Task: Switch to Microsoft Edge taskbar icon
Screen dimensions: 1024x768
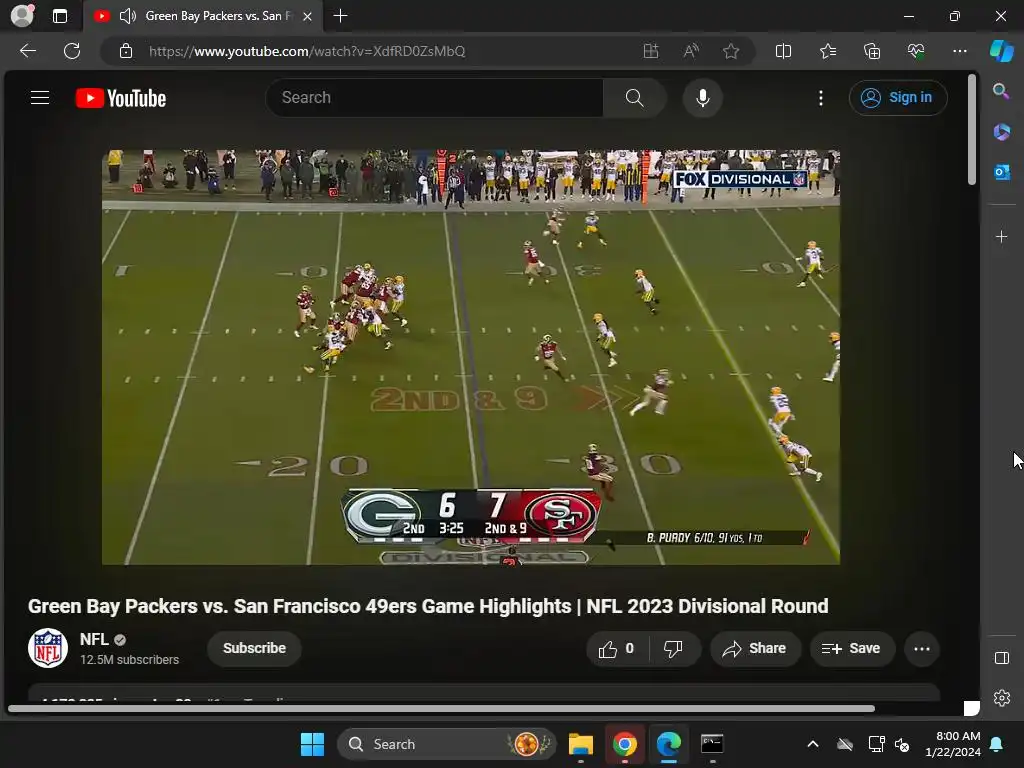Action: click(668, 744)
